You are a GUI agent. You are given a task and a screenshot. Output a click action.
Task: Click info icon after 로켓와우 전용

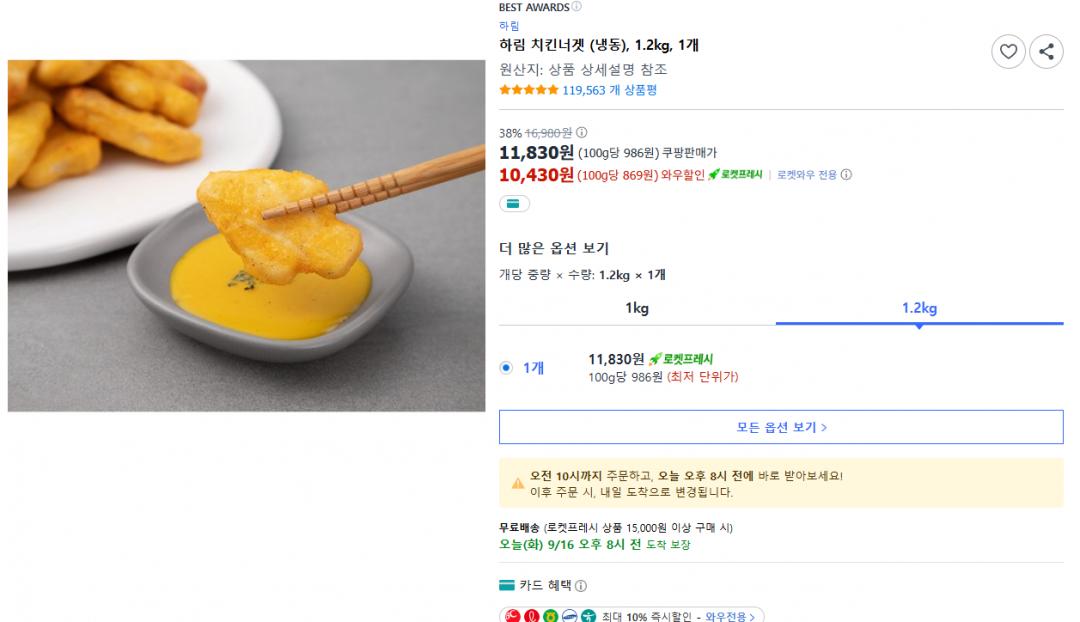point(846,175)
